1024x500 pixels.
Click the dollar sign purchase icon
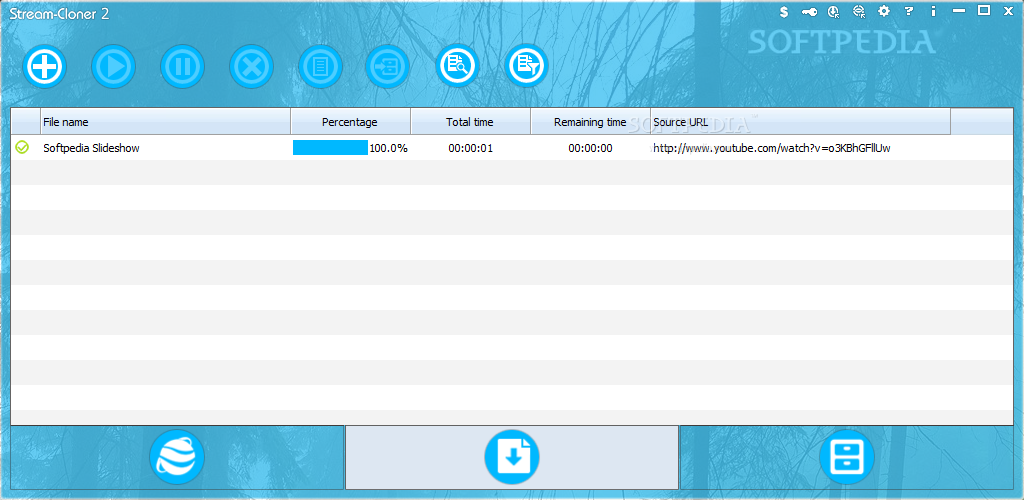coord(784,11)
